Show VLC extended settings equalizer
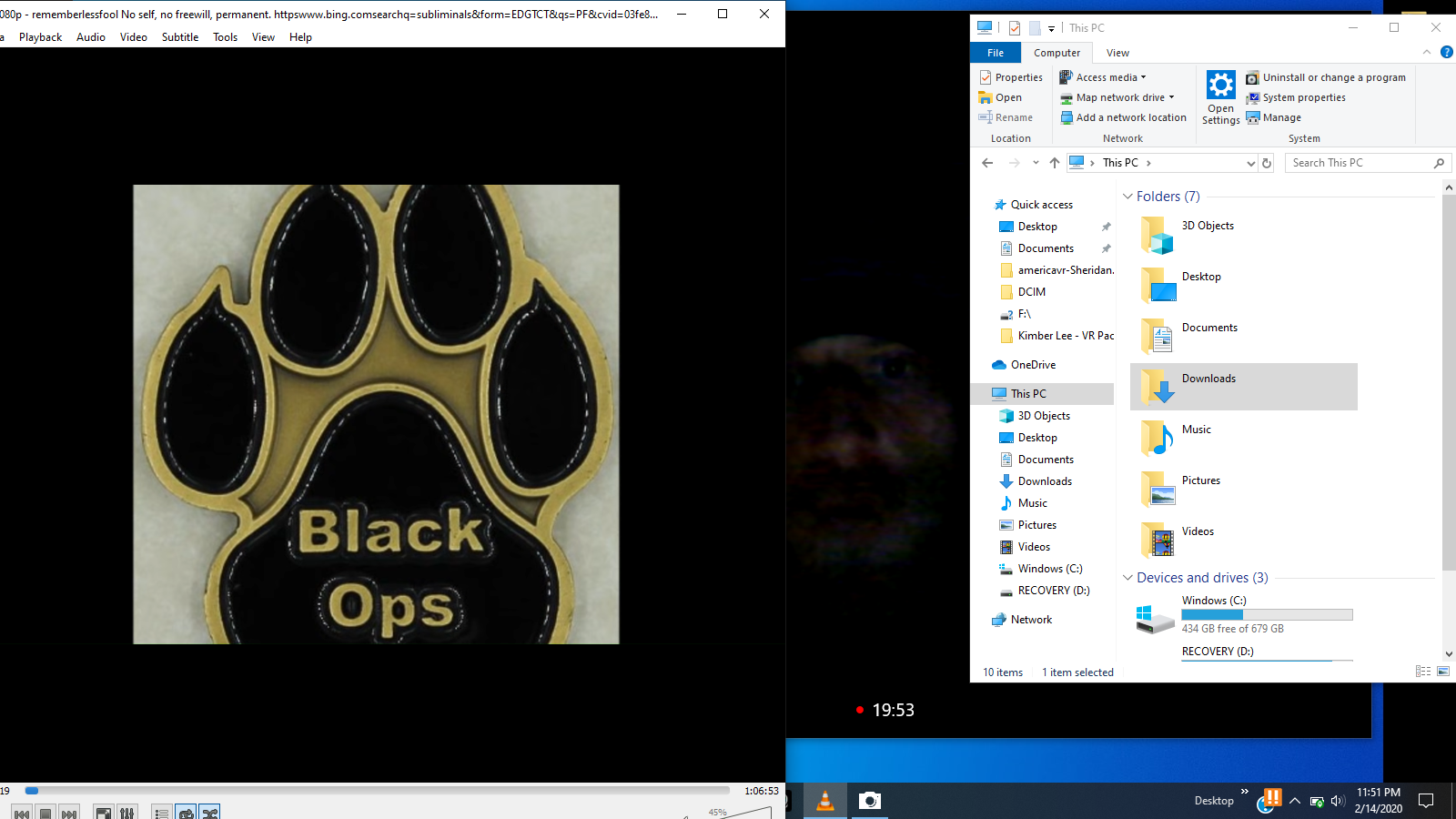 click(x=127, y=813)
